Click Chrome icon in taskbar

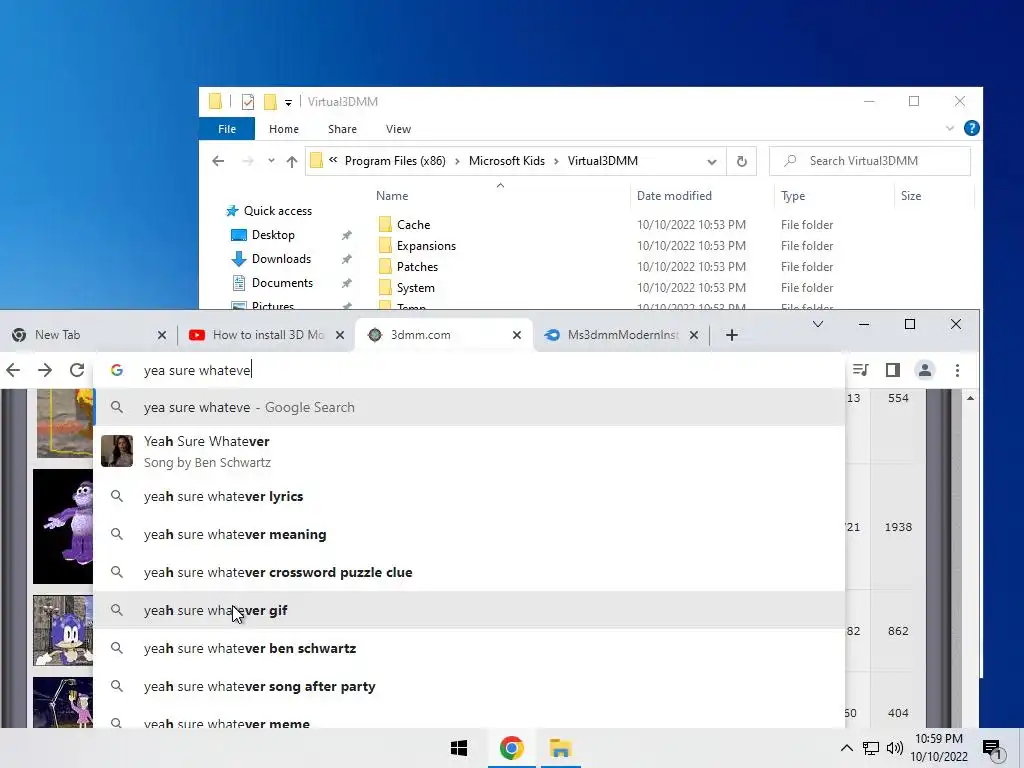click(511, 748)
